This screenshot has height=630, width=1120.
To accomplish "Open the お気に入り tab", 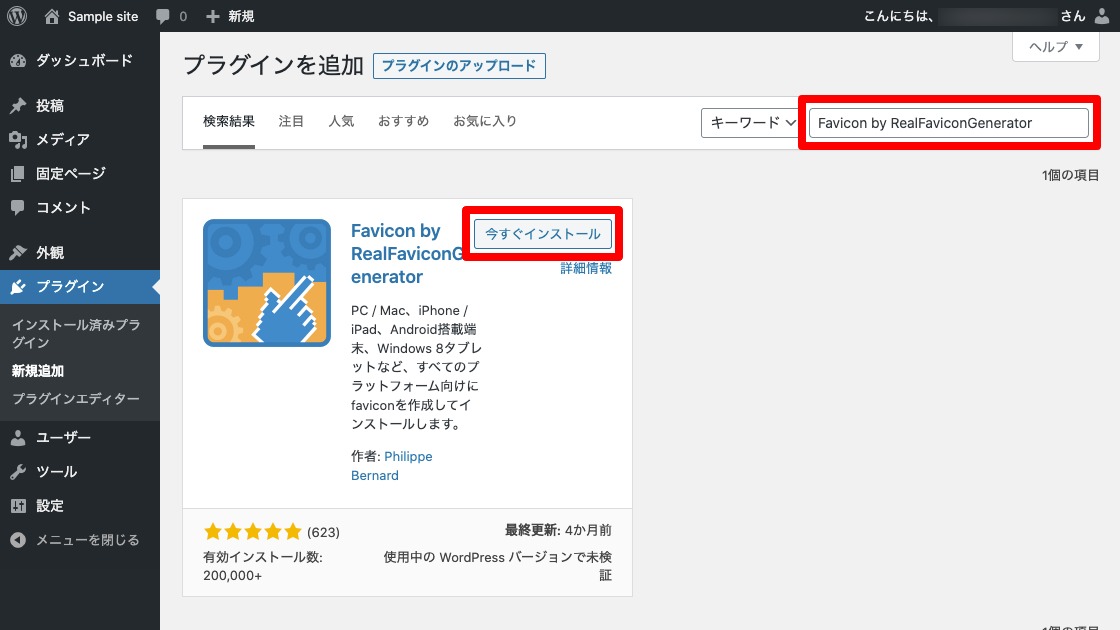I will 485,120.
